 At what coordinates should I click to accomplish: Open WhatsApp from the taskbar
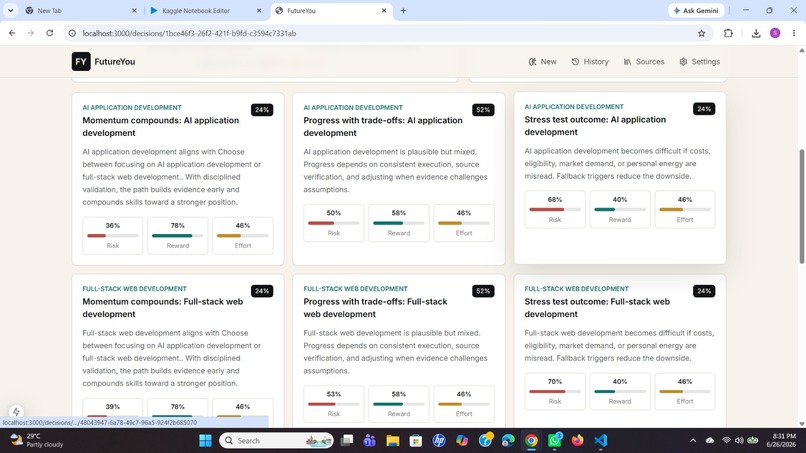[554, 441]
